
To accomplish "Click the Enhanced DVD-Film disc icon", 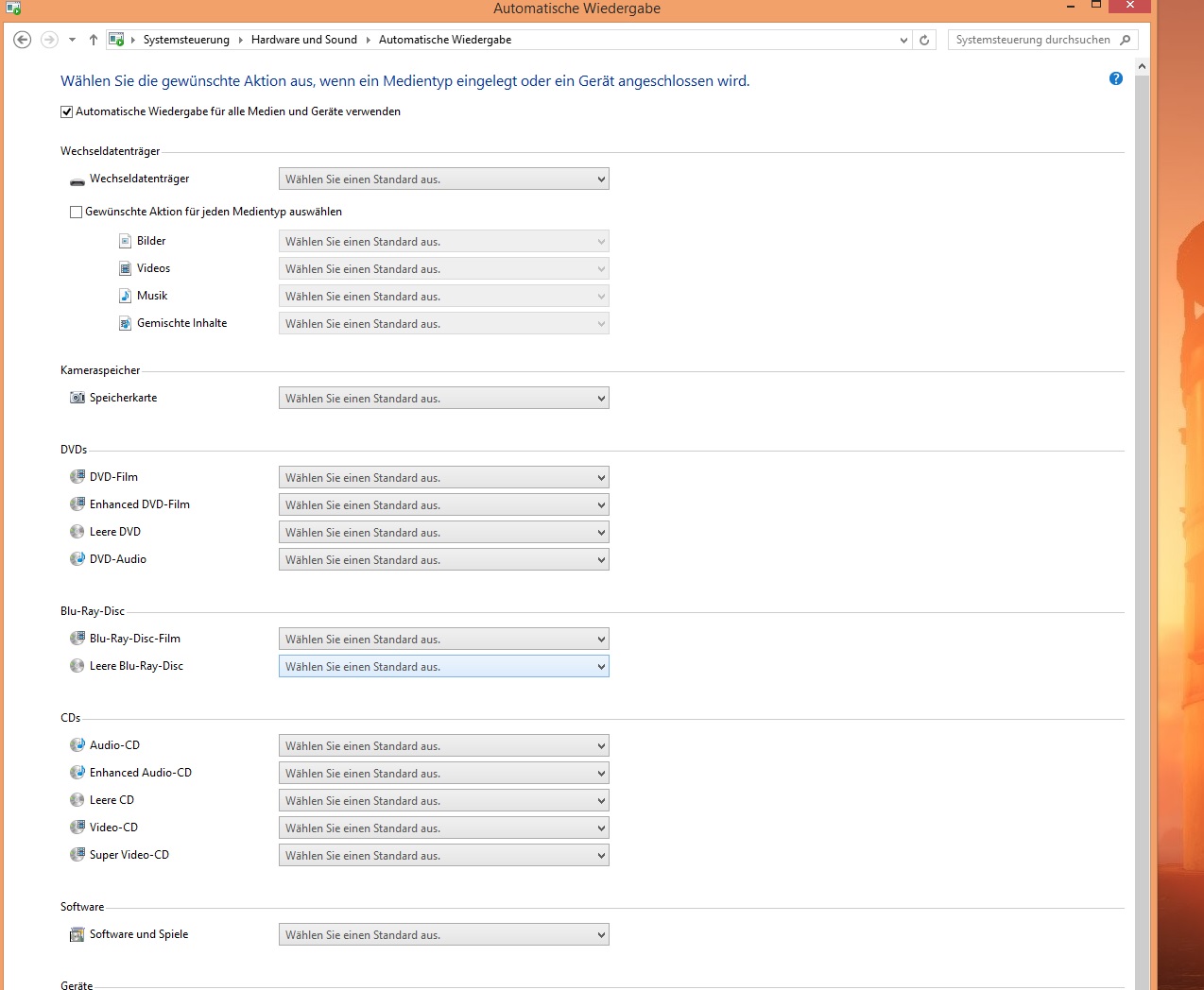I will [x=77, y=504].
